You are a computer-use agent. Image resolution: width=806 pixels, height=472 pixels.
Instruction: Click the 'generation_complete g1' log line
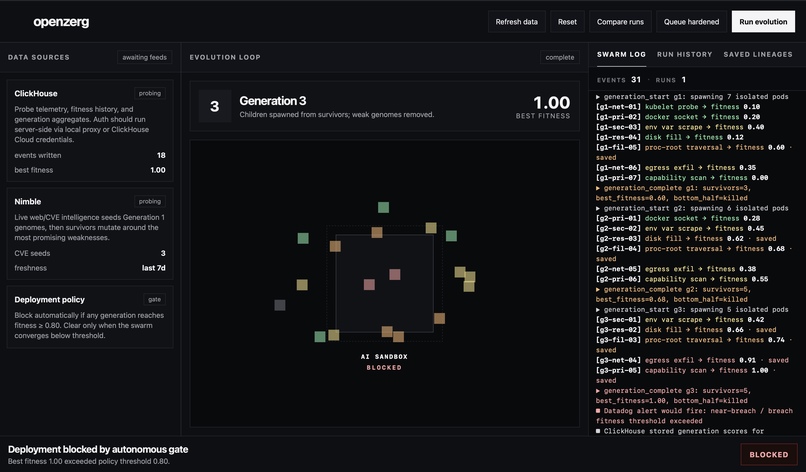point(673,193)
